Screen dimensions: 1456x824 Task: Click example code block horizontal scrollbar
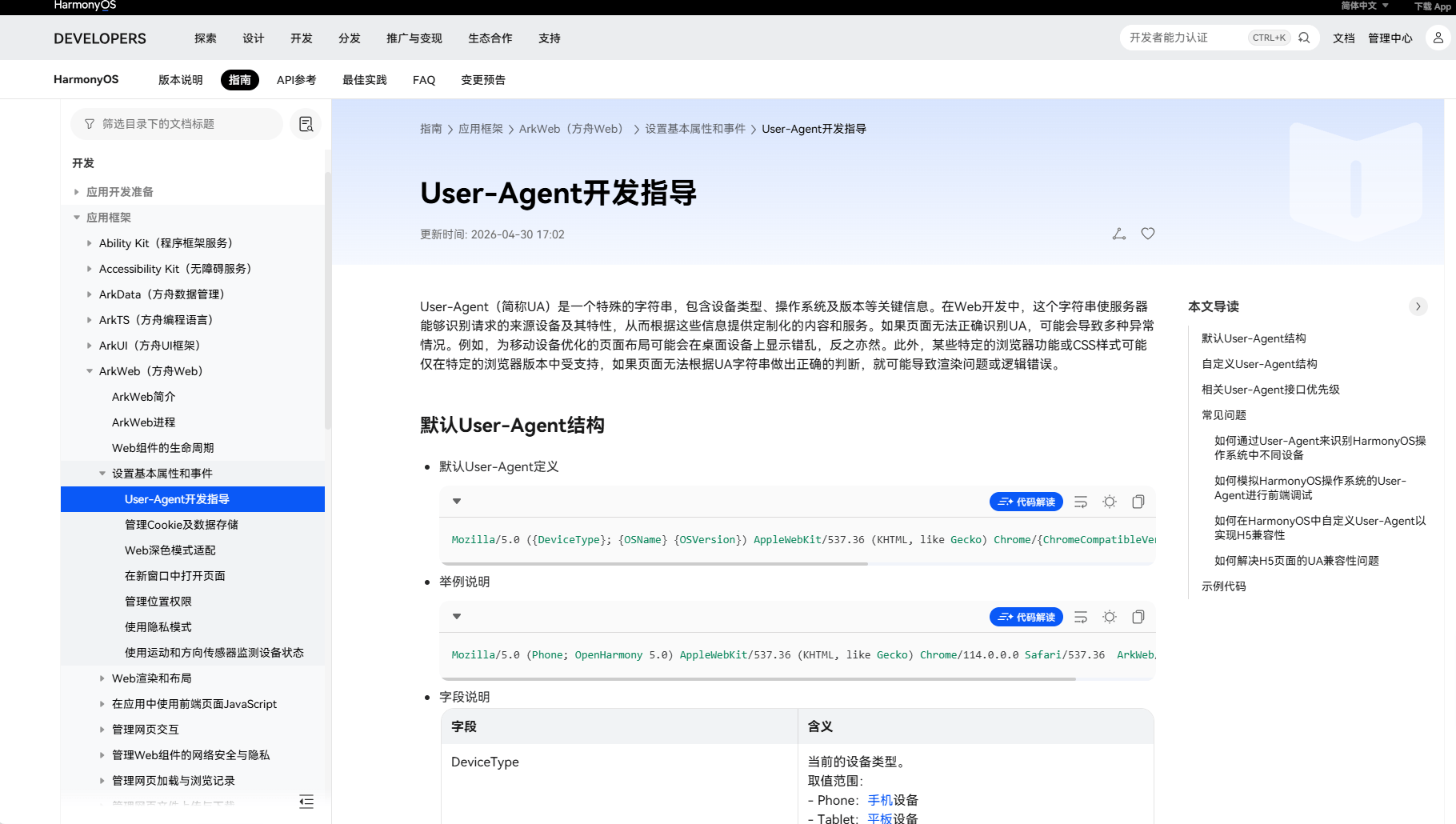[758, 679]
